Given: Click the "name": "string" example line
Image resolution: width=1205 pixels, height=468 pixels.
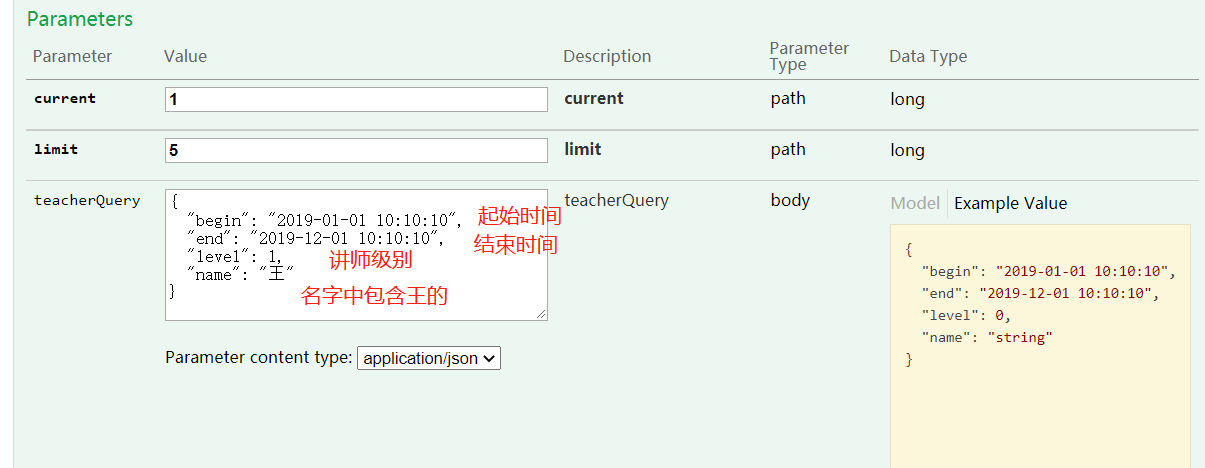Looking at the screenshot, I should (x=987, y=337).
